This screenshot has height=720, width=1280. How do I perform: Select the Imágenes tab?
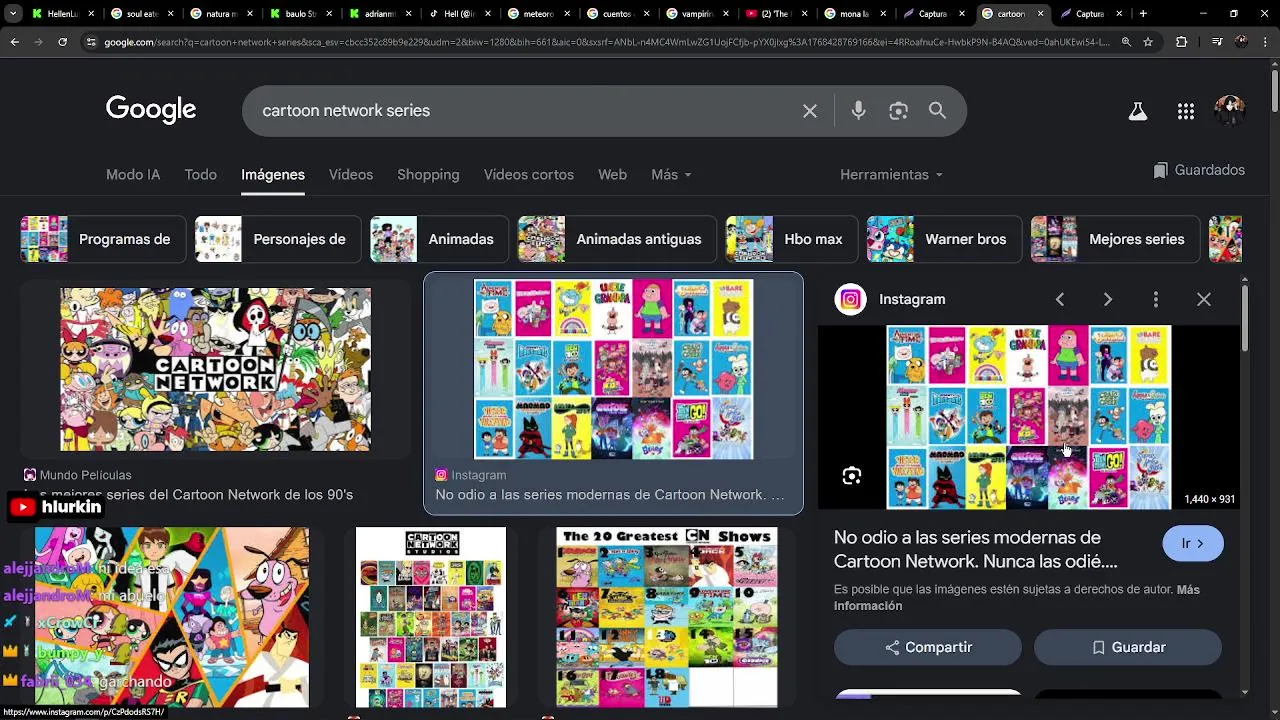click(x=273, y=174)
